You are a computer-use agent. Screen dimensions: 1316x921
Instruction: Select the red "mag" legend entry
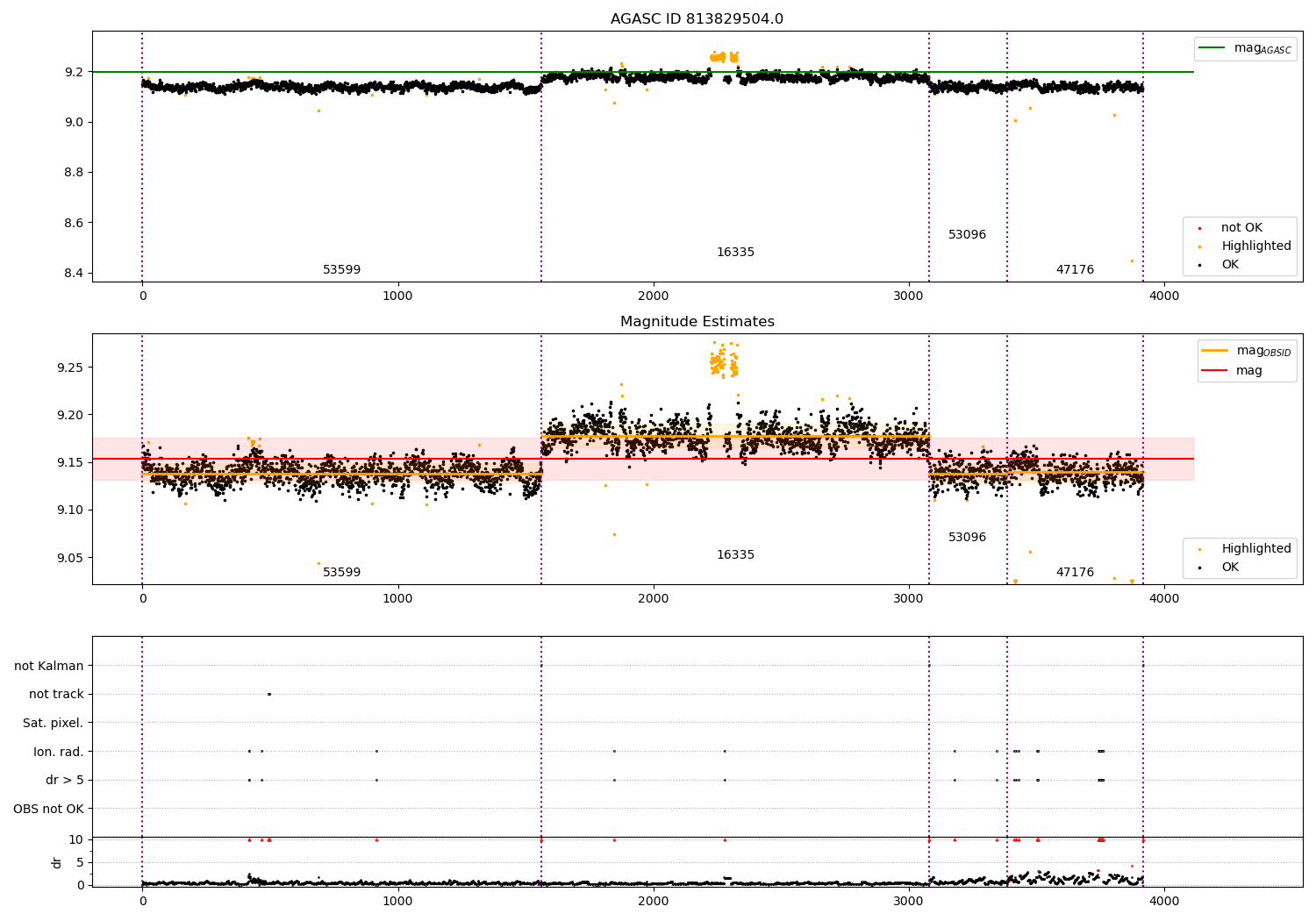(1249, 371)
